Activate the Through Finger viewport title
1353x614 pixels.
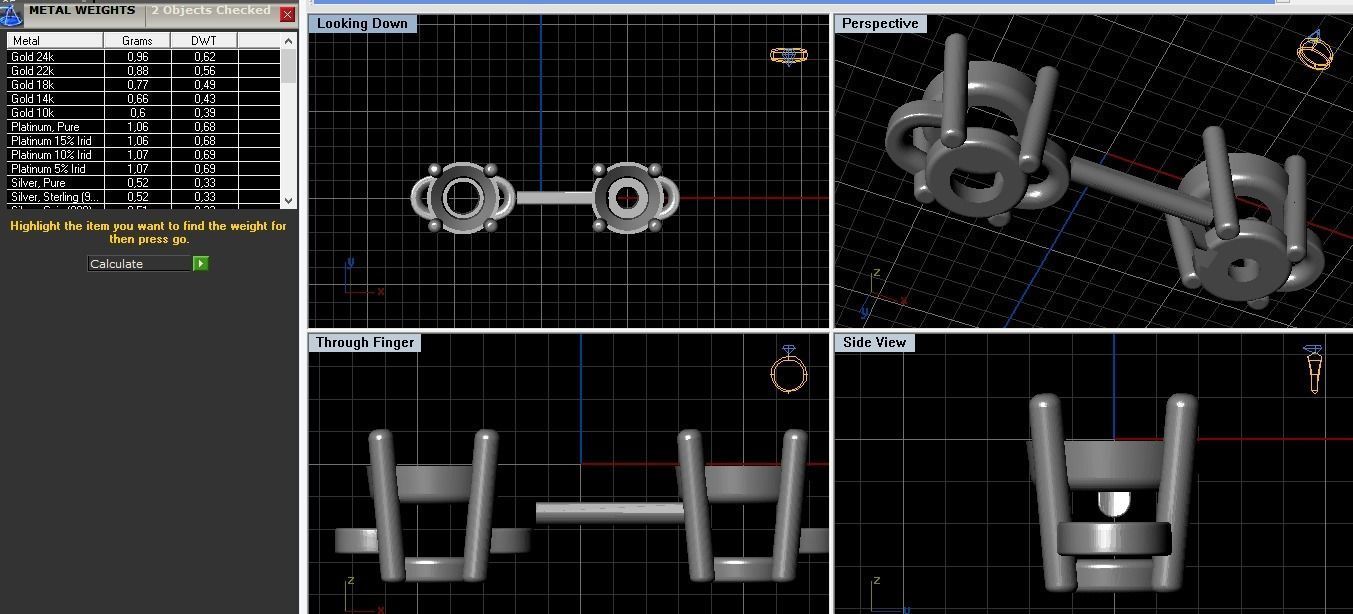tap(365, 342)
